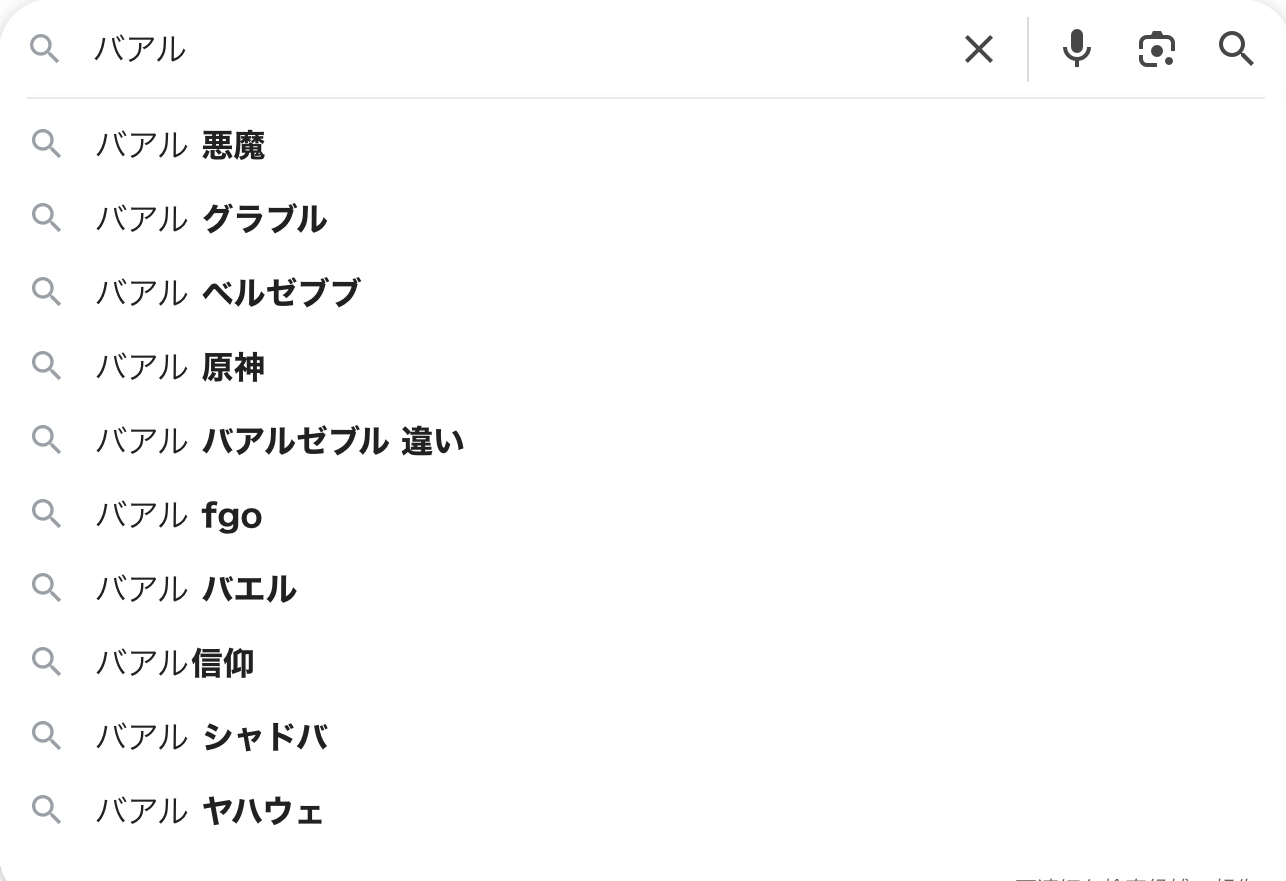1286x881 pixels.
Task: Choose the バアル fgo suggestion
Action: pyautogui.click(x=179, y=515)
